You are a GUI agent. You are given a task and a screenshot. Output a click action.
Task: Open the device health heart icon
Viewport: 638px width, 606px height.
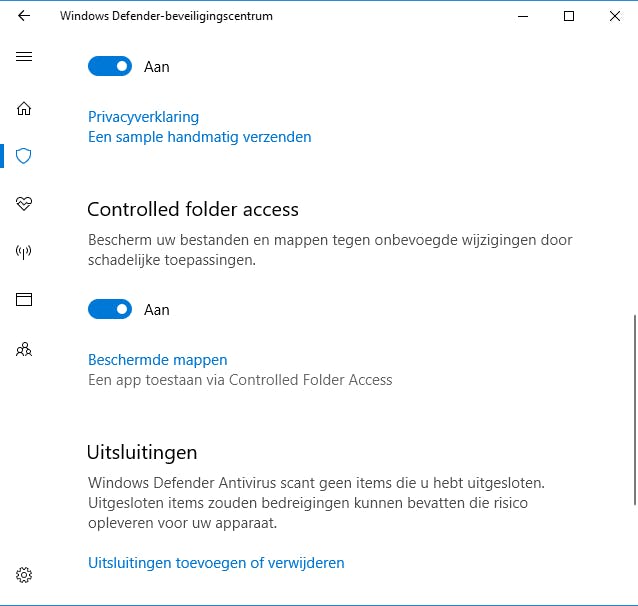click(x=24, y=204)
